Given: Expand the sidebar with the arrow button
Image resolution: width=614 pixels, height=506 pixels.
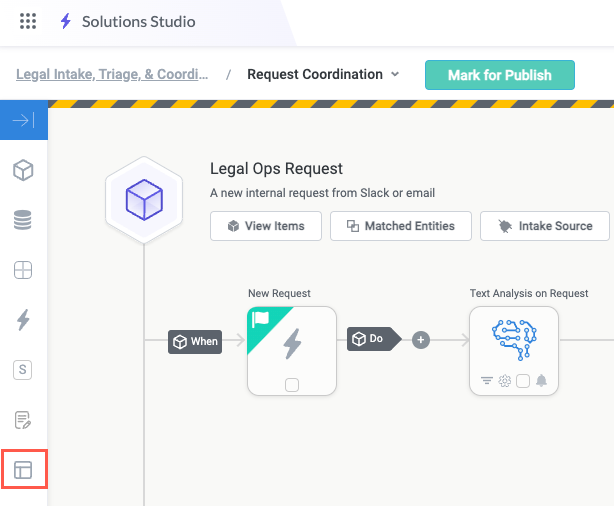Looking at the screenshot, I should point(23,121).
